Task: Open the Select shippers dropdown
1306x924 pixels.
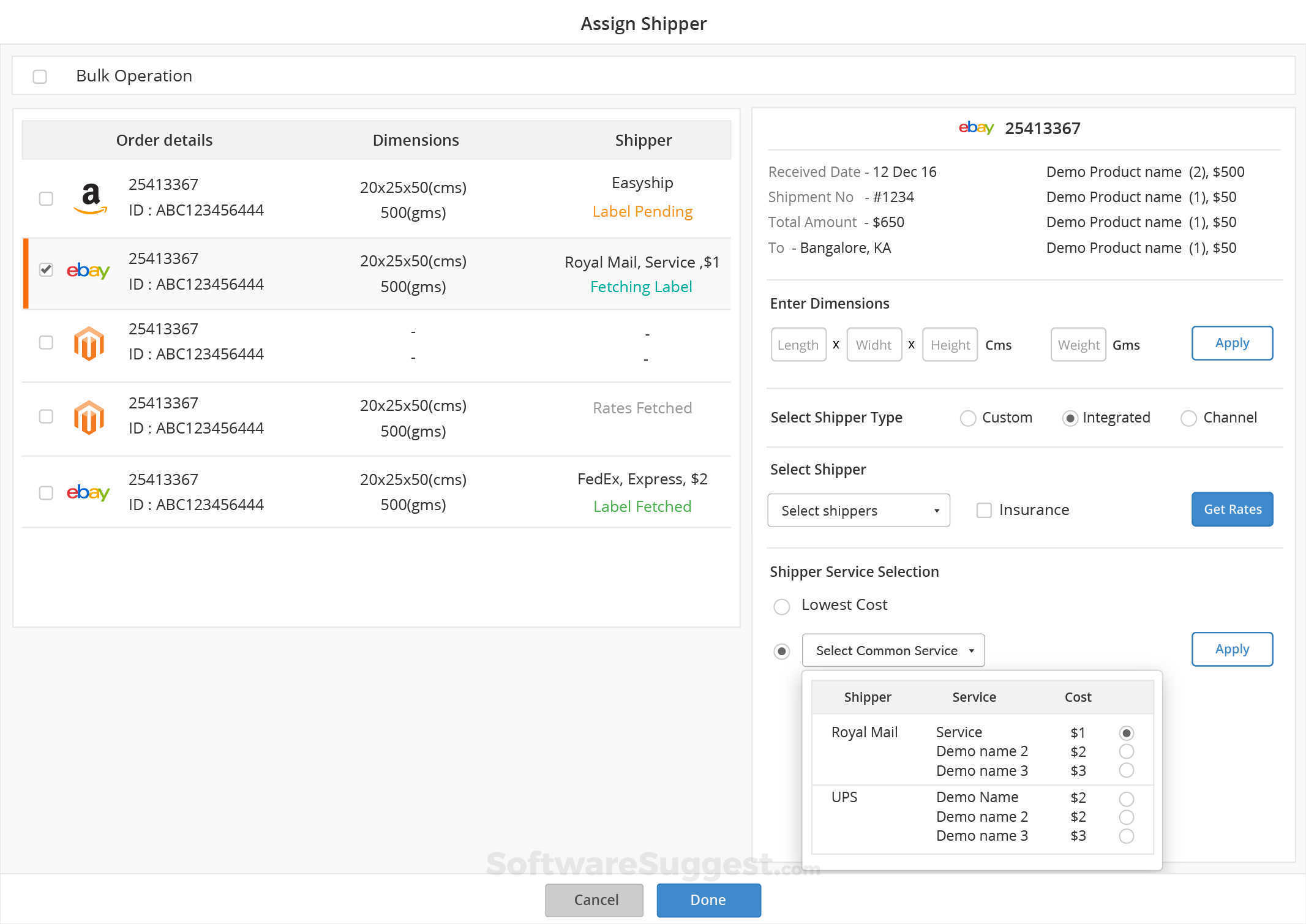Action: click(858, 510)
